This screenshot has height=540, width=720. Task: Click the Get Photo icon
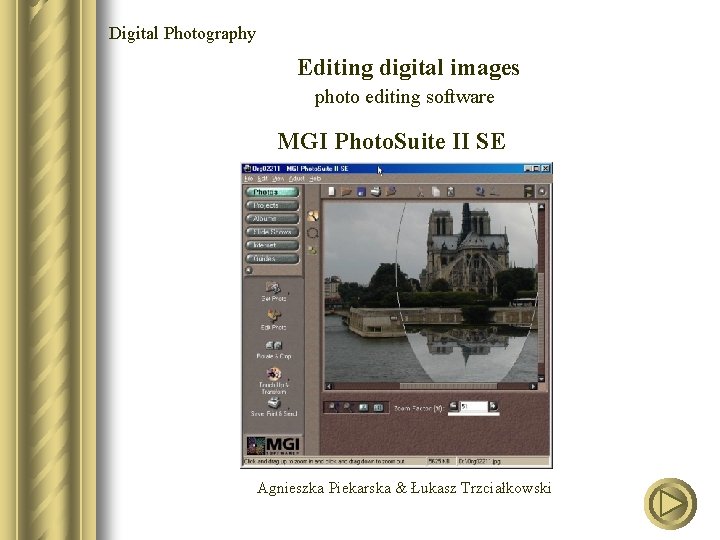point(273,288)
